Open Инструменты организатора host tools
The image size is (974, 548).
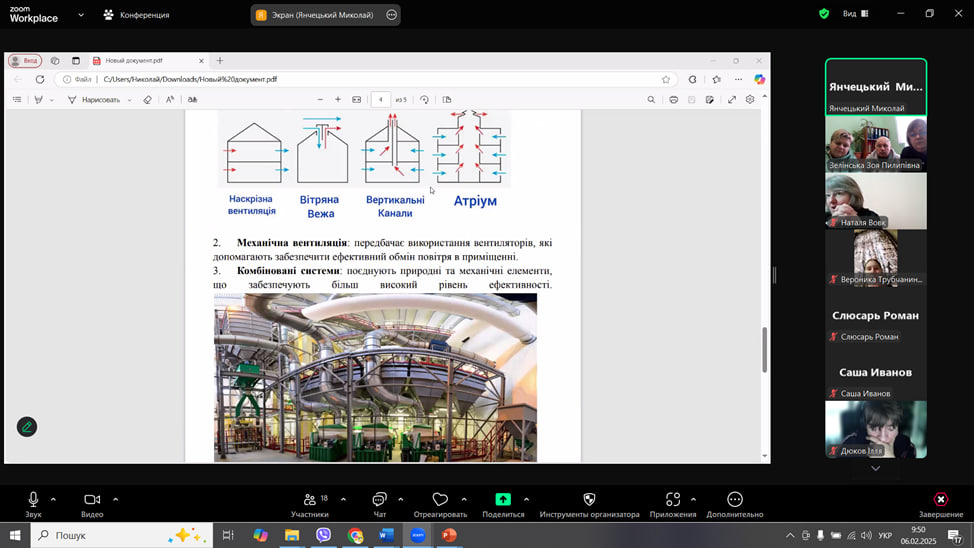pos(589,500)
